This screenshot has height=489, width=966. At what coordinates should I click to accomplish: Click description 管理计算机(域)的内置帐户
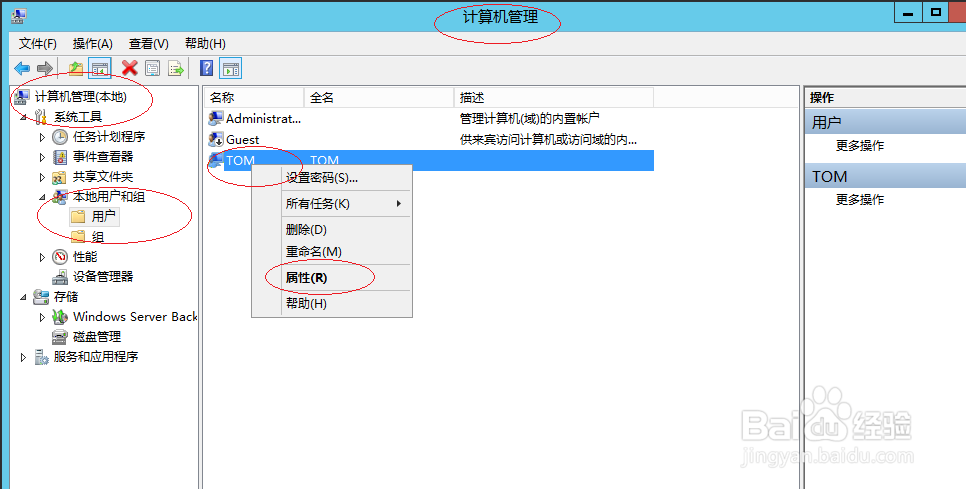pos(529,119)
